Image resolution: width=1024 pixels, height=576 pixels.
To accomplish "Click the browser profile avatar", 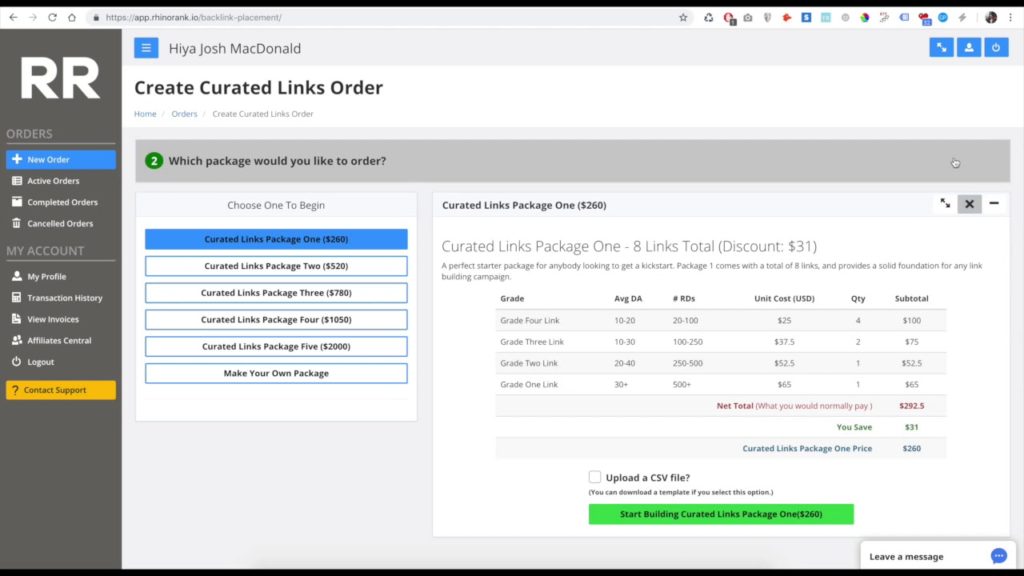I will (991, 18).
